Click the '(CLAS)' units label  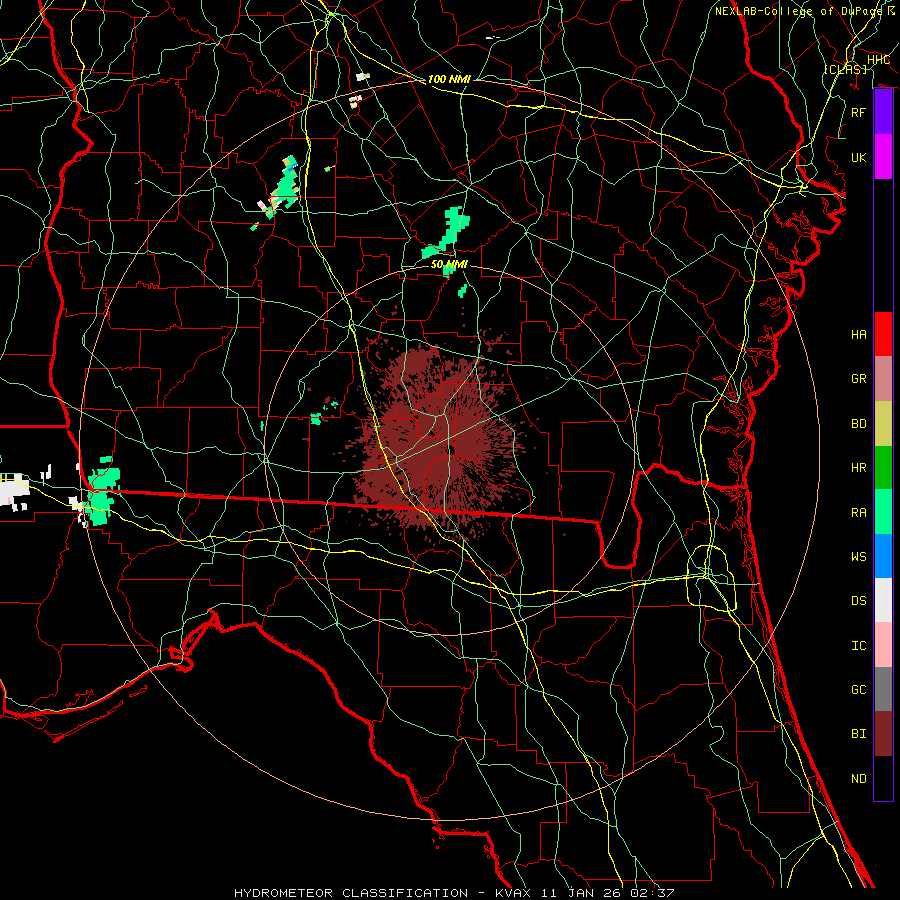pos(845,69)
